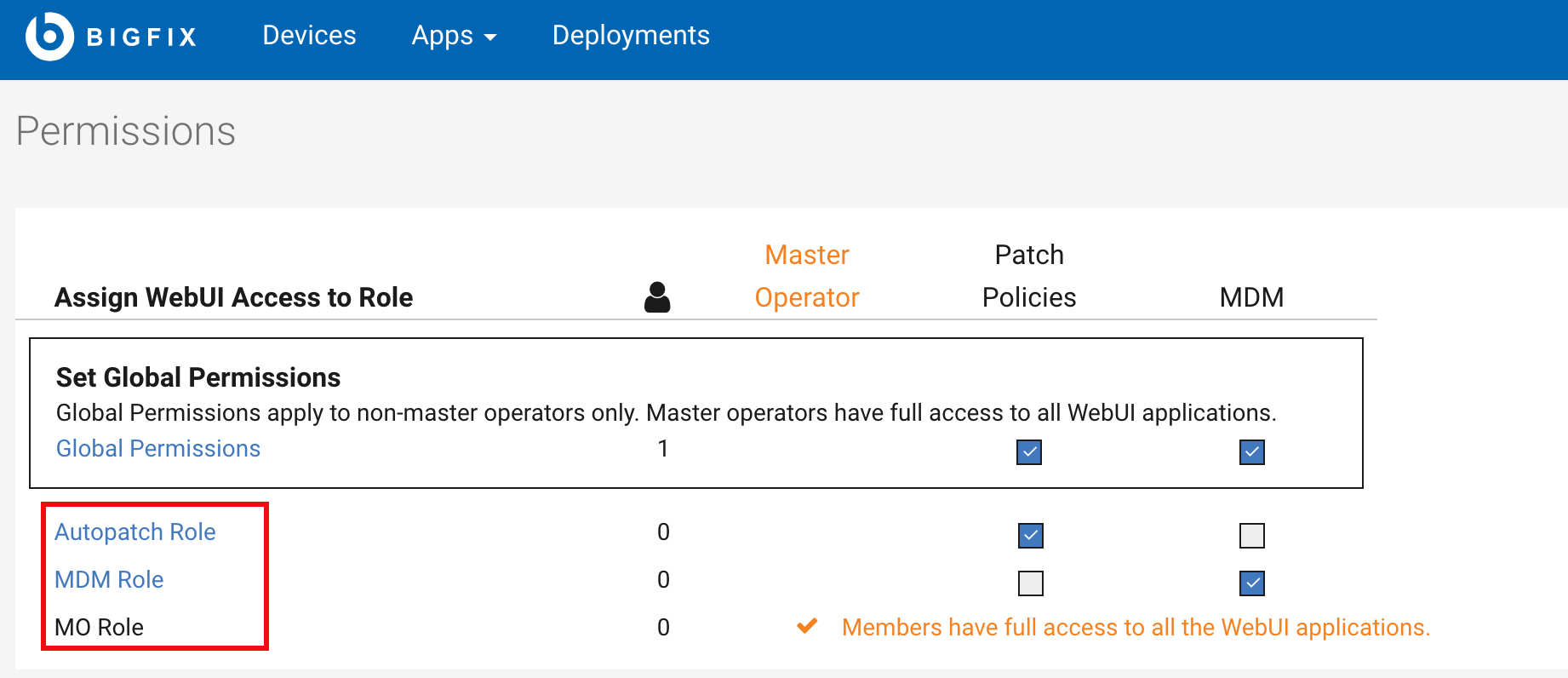Click the Master Operator column header
The width and height of the screenshot is (1568, 678).
(807, 276)
